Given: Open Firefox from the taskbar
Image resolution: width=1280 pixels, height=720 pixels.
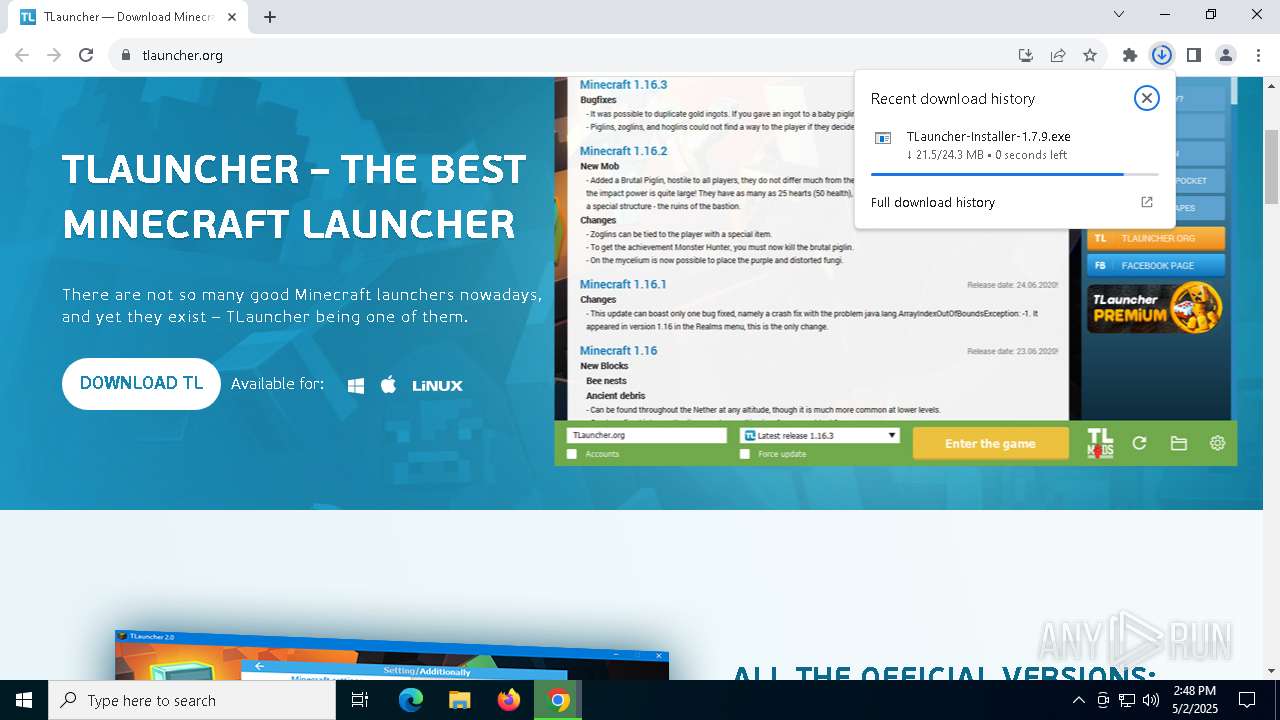Looking at the screenshot, I should click(x=509, y=700).
